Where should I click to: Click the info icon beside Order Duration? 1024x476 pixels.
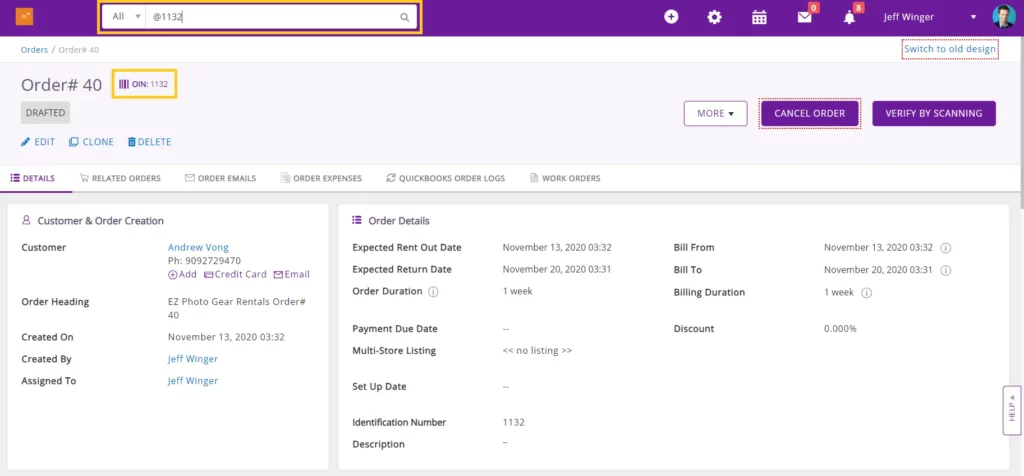pos(433,292)
